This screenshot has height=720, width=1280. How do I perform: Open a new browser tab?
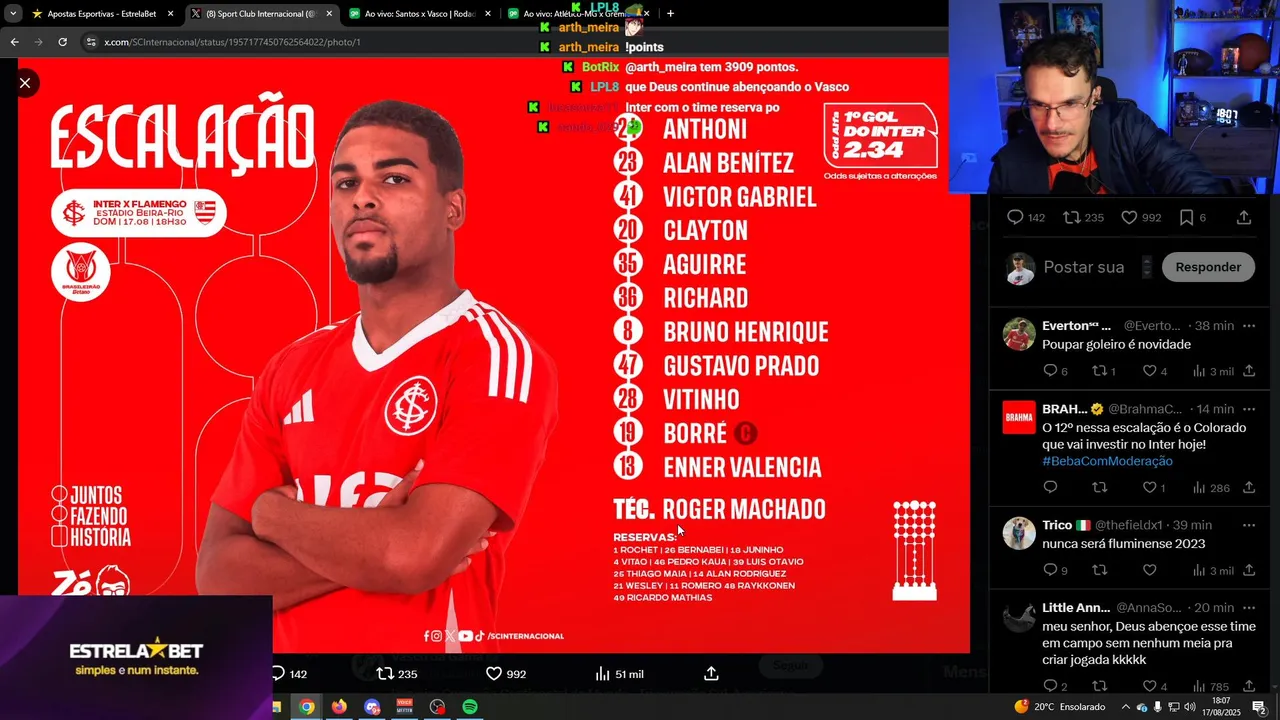coord(670,14)
